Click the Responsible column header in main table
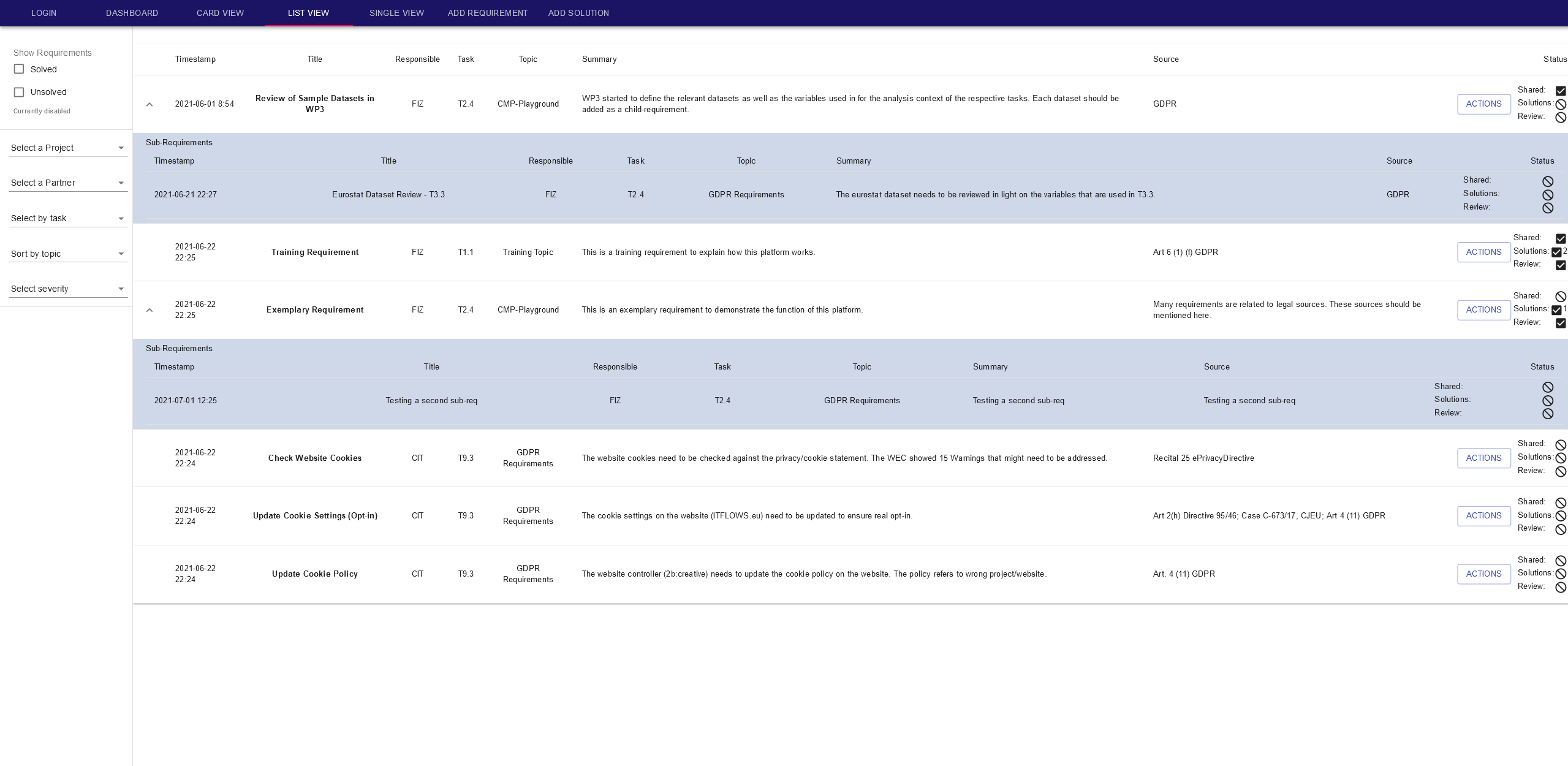The height and width of the screenshot is (766, 1568). [417, 59]
